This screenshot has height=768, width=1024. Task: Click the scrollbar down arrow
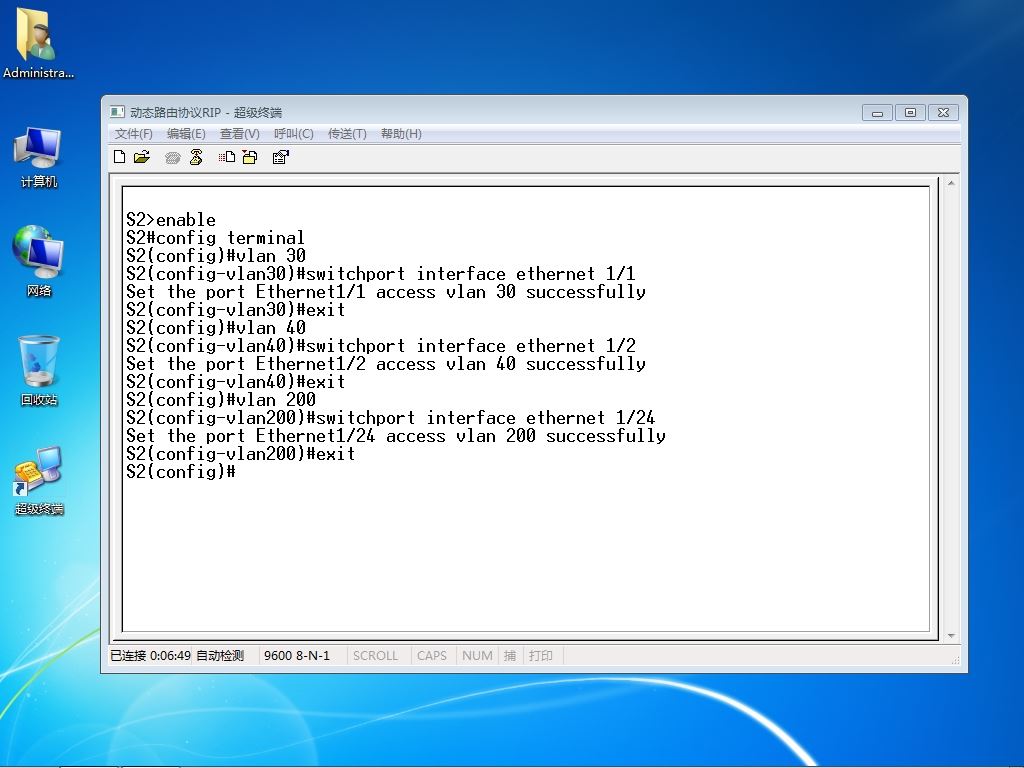click(951, 635)
